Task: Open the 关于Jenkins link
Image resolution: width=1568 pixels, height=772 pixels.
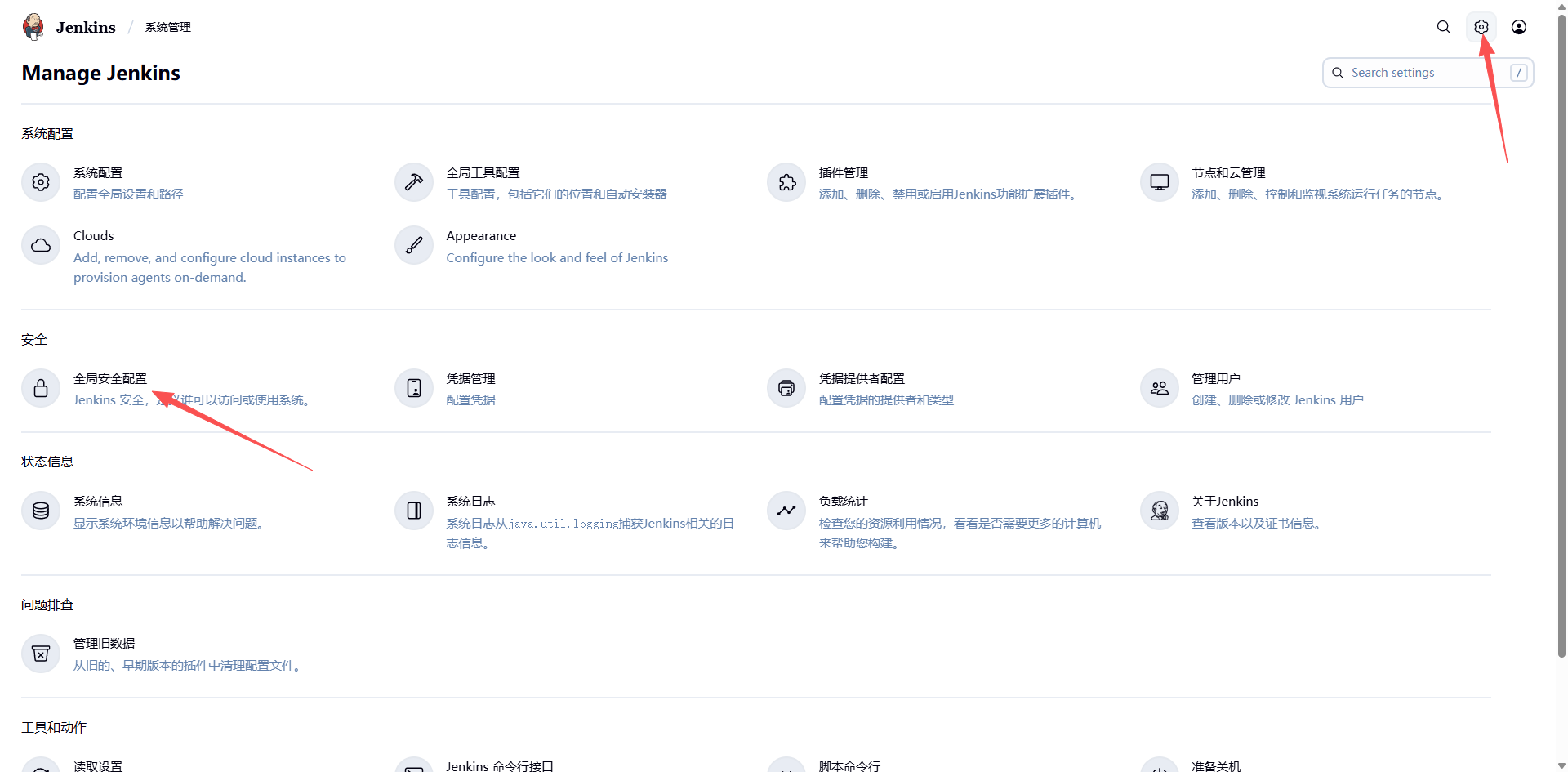Action: click(1224, 502)
